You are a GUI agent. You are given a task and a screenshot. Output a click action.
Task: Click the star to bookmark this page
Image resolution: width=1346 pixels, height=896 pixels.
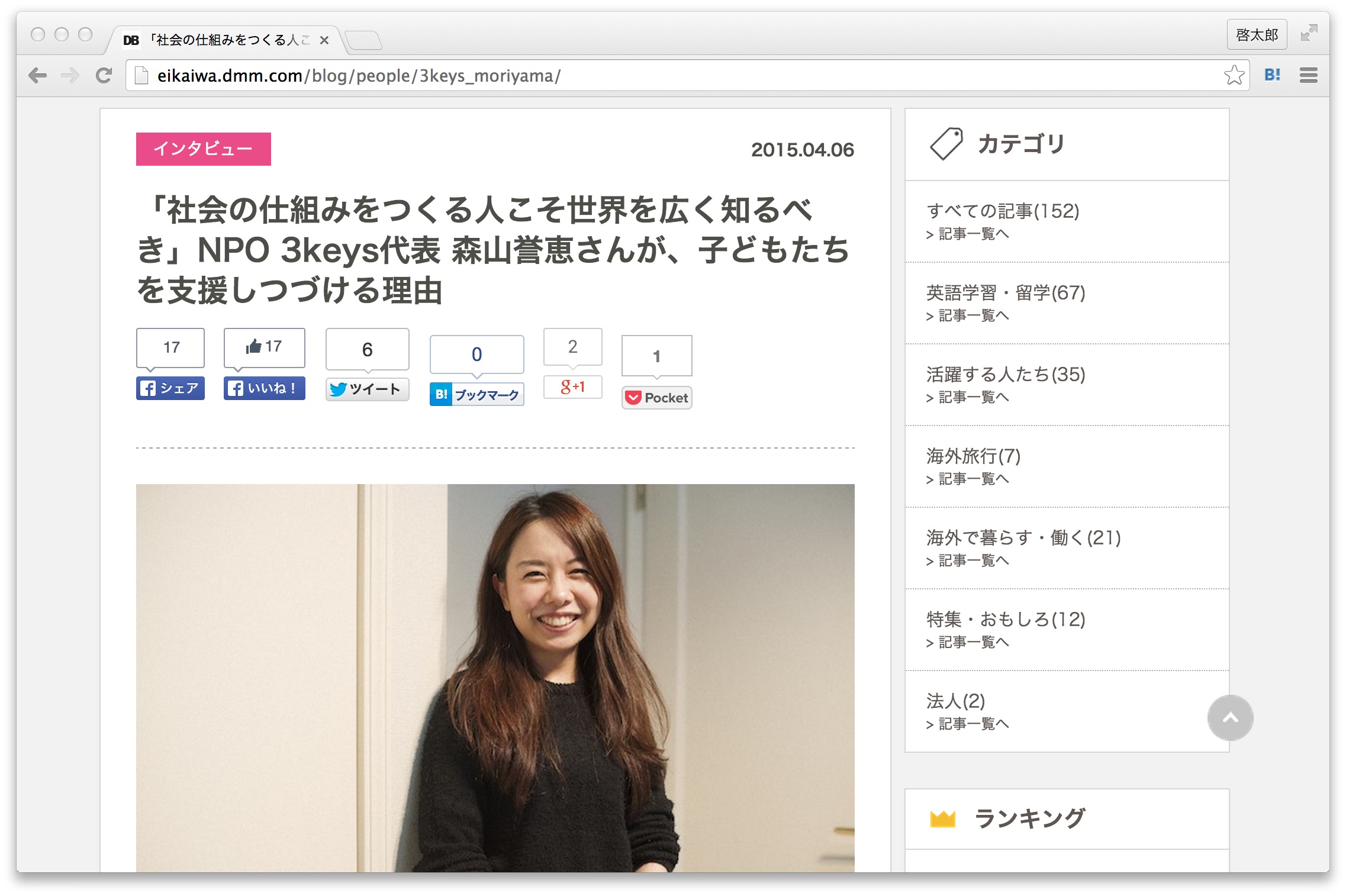tap(1234, 75)
